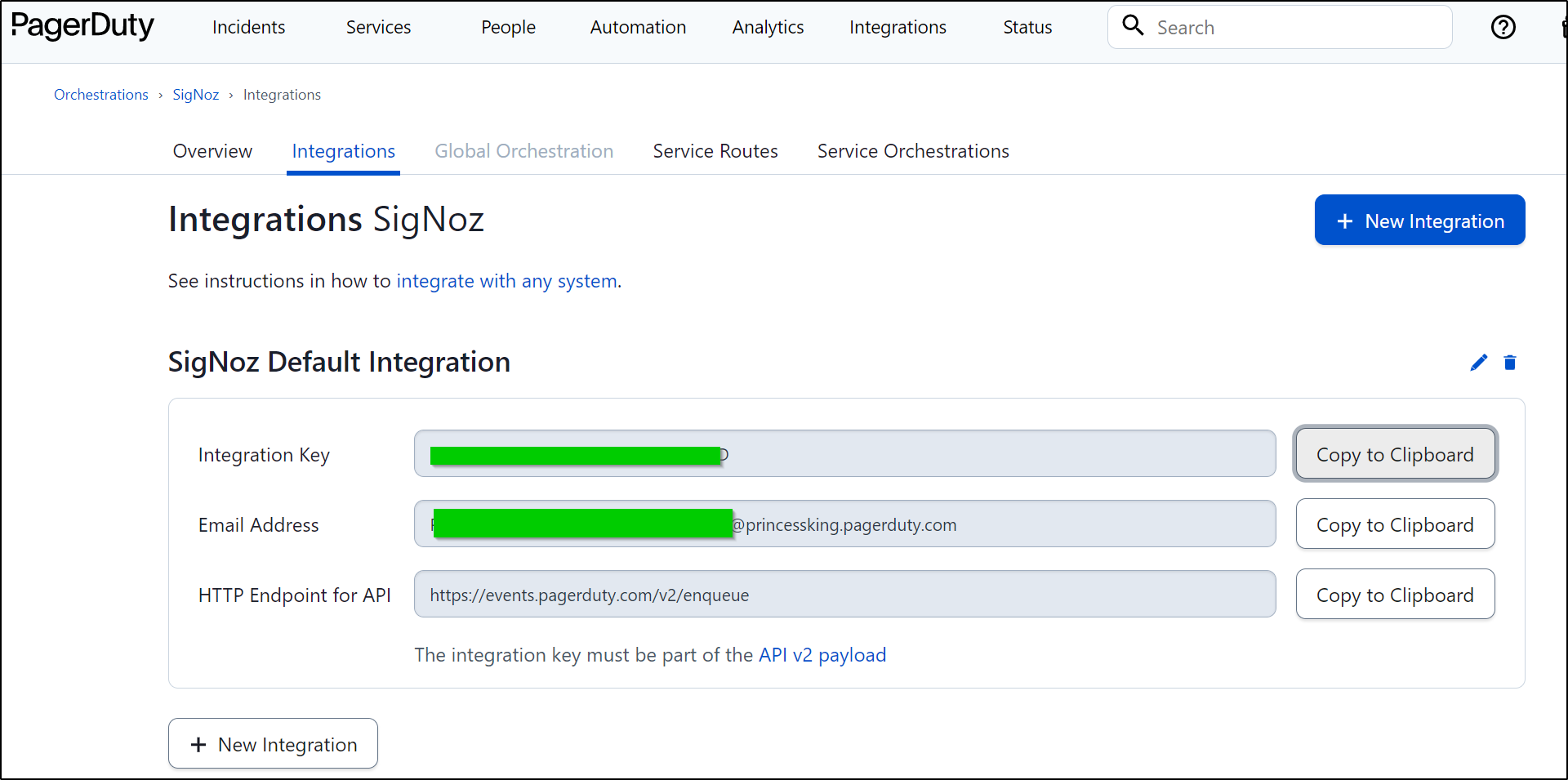Click the outlined New Integration button below the card
This screenshot has height=780, width=1568.
coord(273,743)
